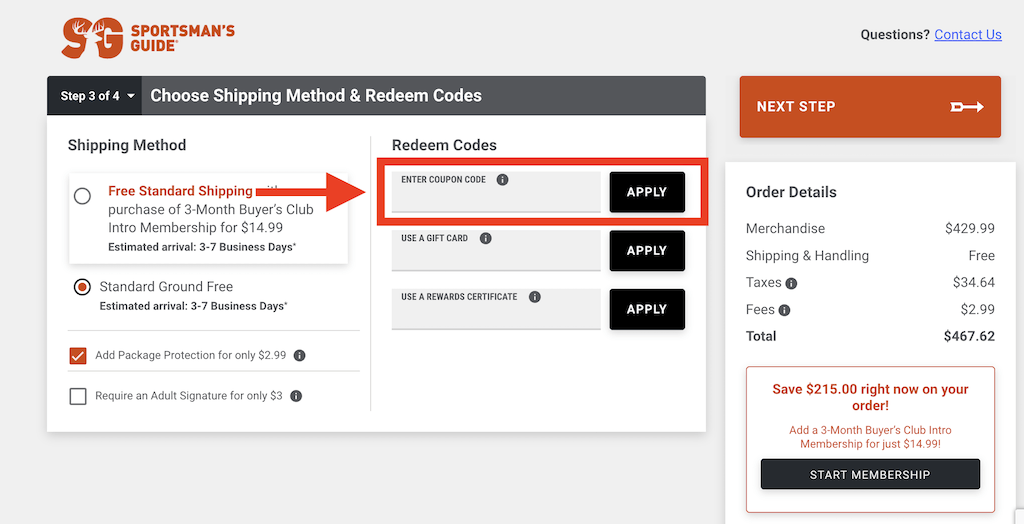Viewport: 1024px width, 524px height.
Task: Show Adult Signature info tooltip icon
Action: point(296,396)
